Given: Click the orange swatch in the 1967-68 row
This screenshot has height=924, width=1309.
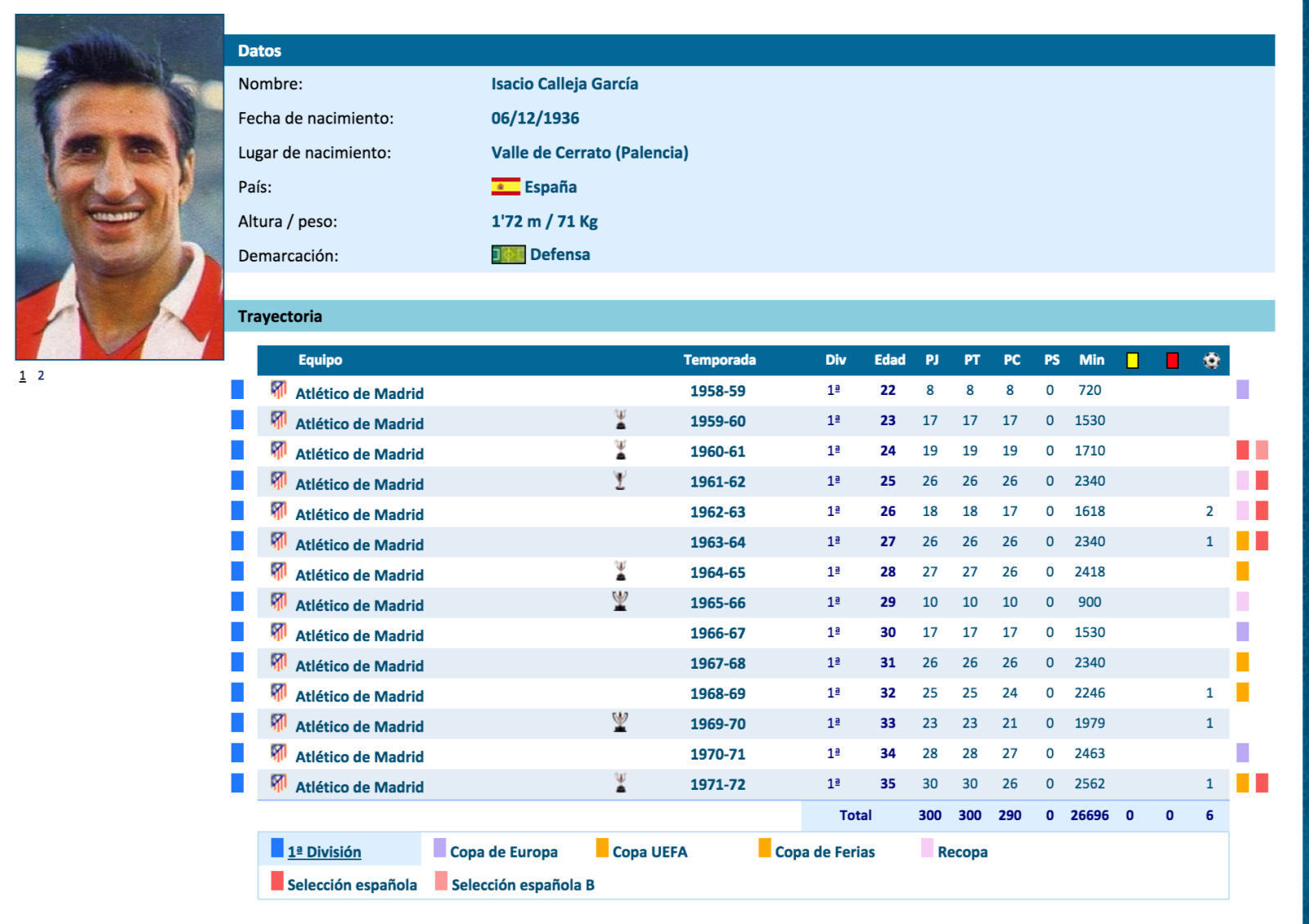Looking at the screenshot, I should 1243,662.
